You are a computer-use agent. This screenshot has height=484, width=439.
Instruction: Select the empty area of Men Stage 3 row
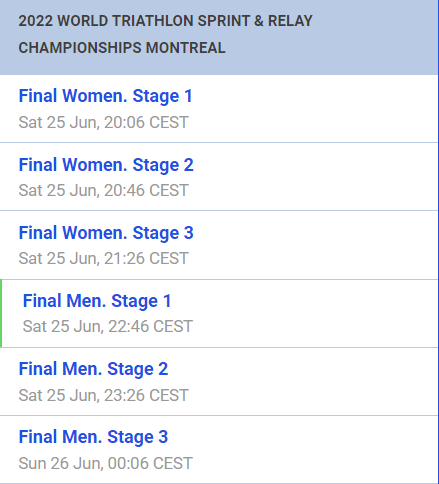pyautogui.click(x=313, y=449)
